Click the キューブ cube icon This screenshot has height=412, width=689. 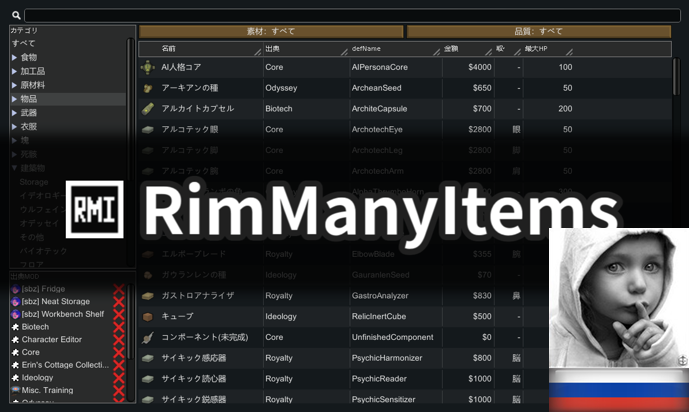click(148, 317)
